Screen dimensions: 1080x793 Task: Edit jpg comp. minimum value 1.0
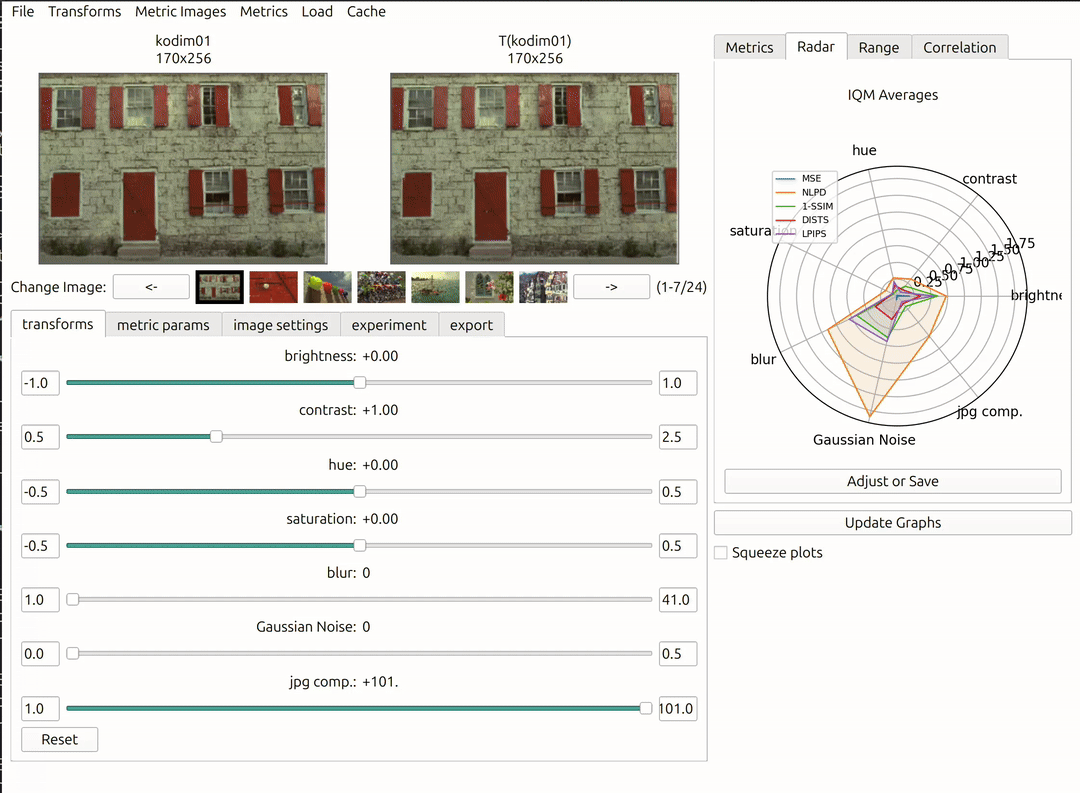(40, 708)
